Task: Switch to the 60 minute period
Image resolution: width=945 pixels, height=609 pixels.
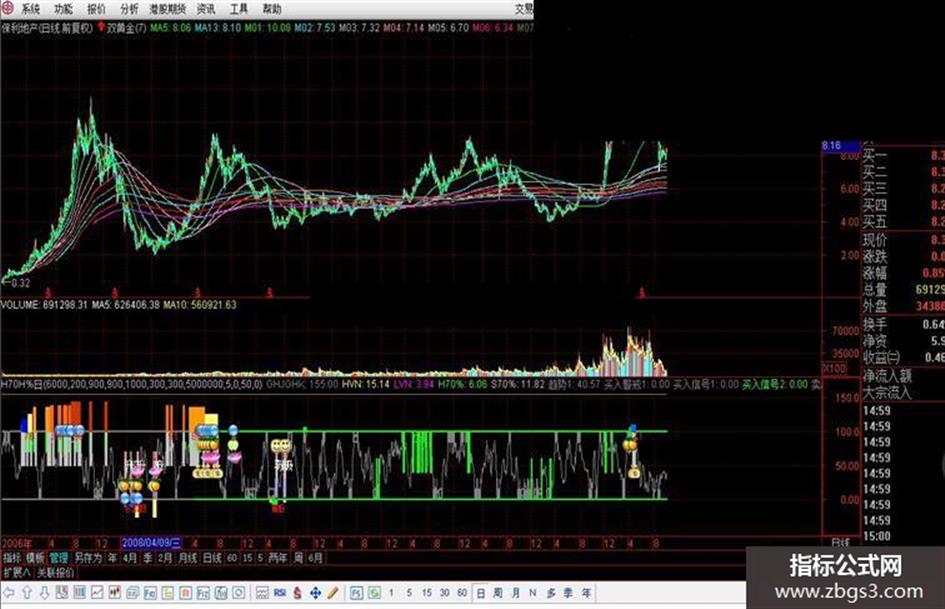Action: (x=462, y=593)
